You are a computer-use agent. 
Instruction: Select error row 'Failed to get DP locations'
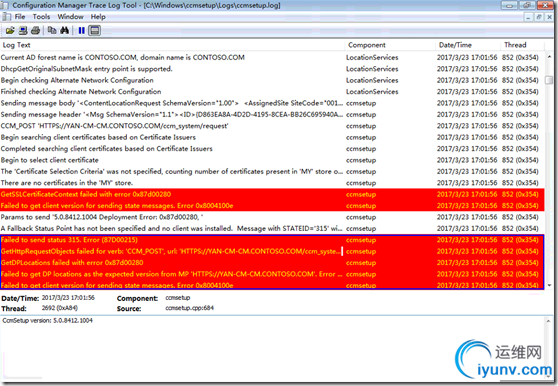[x=272, y=274]
